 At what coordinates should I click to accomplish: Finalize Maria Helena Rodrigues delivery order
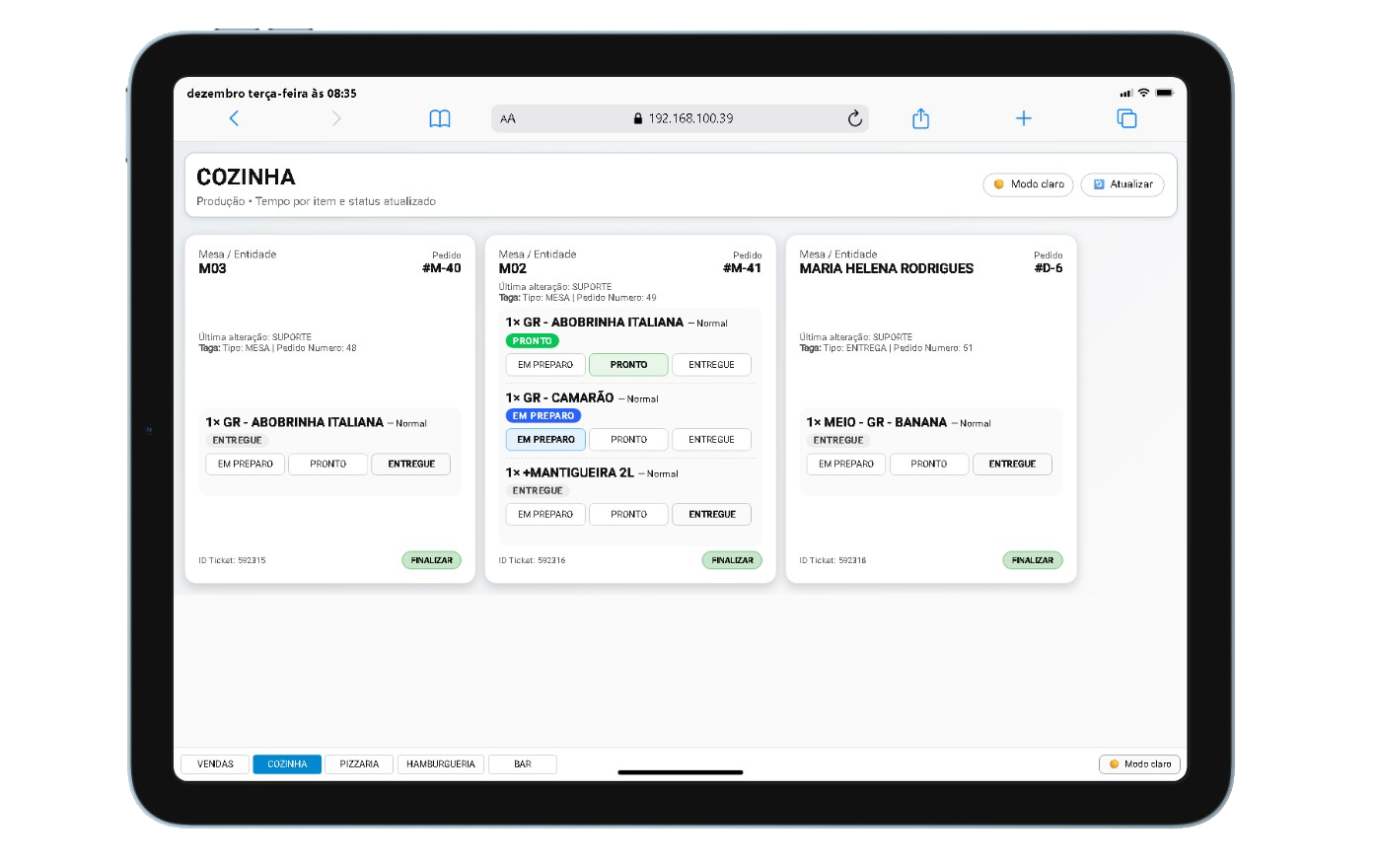1032,560
